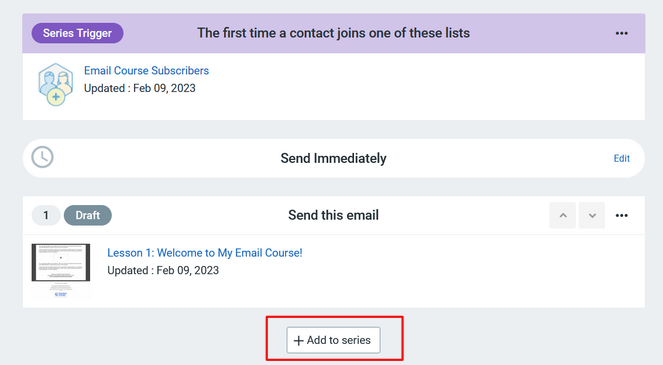The image size is (663, 365).
Task: Click the trigger heading about contact joining lists
Action: pos(333,33)
